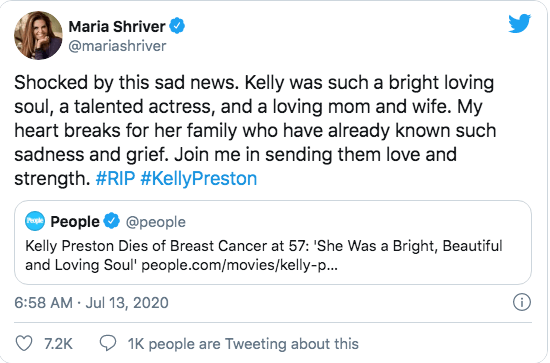This screenshot has height=363, width=550.
Task: Click the info icon beside the date
Action: point(522,302)
